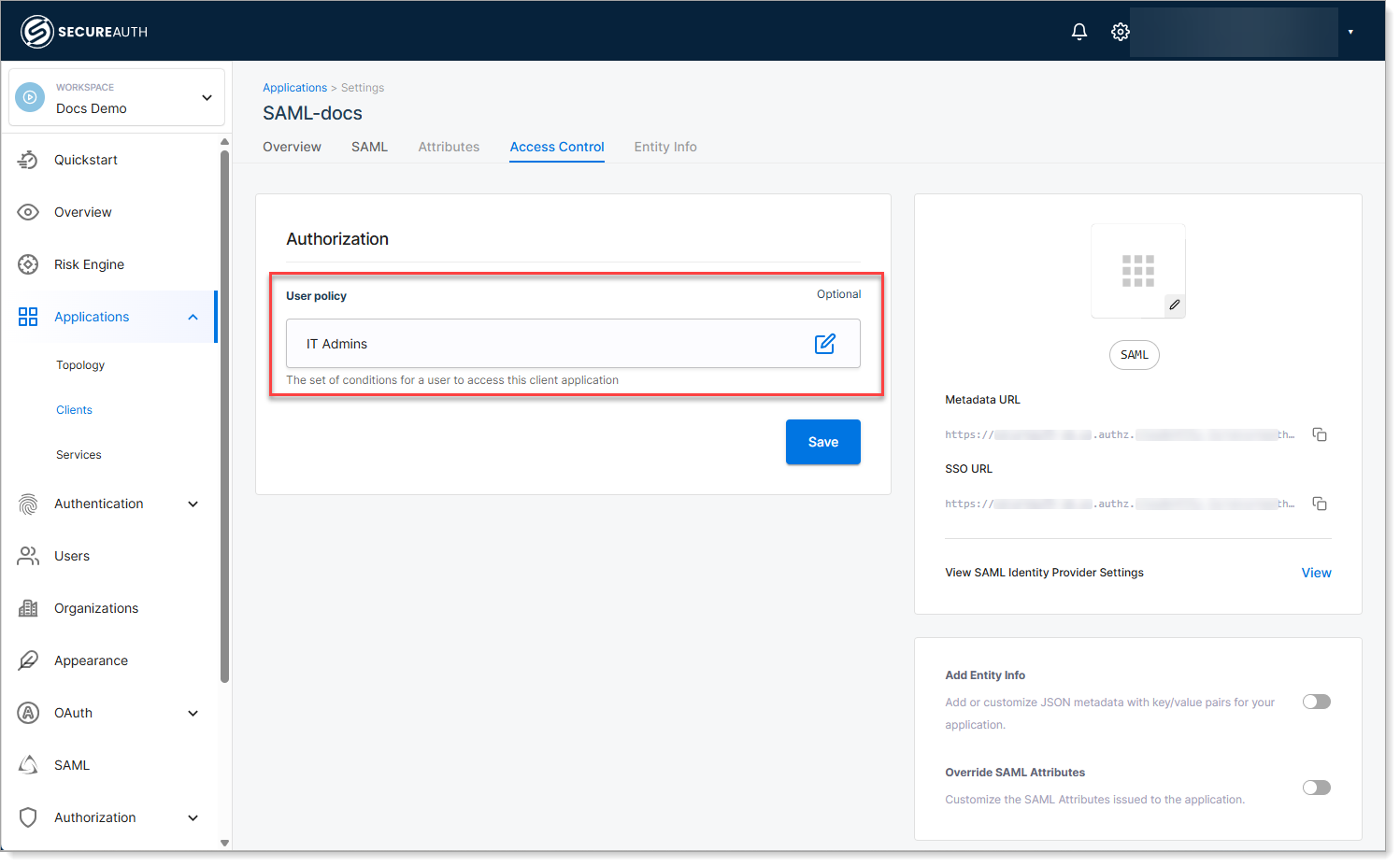Click the SecureAuth logo

click(84, 32)
